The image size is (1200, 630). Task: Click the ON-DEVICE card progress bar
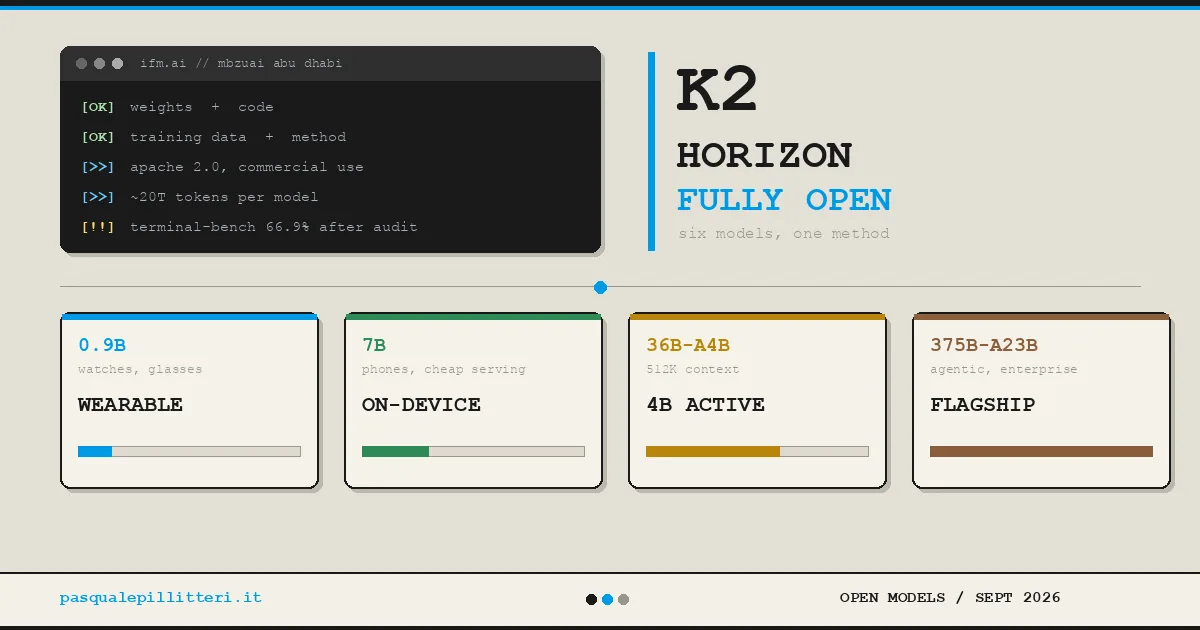pos(473,452)
